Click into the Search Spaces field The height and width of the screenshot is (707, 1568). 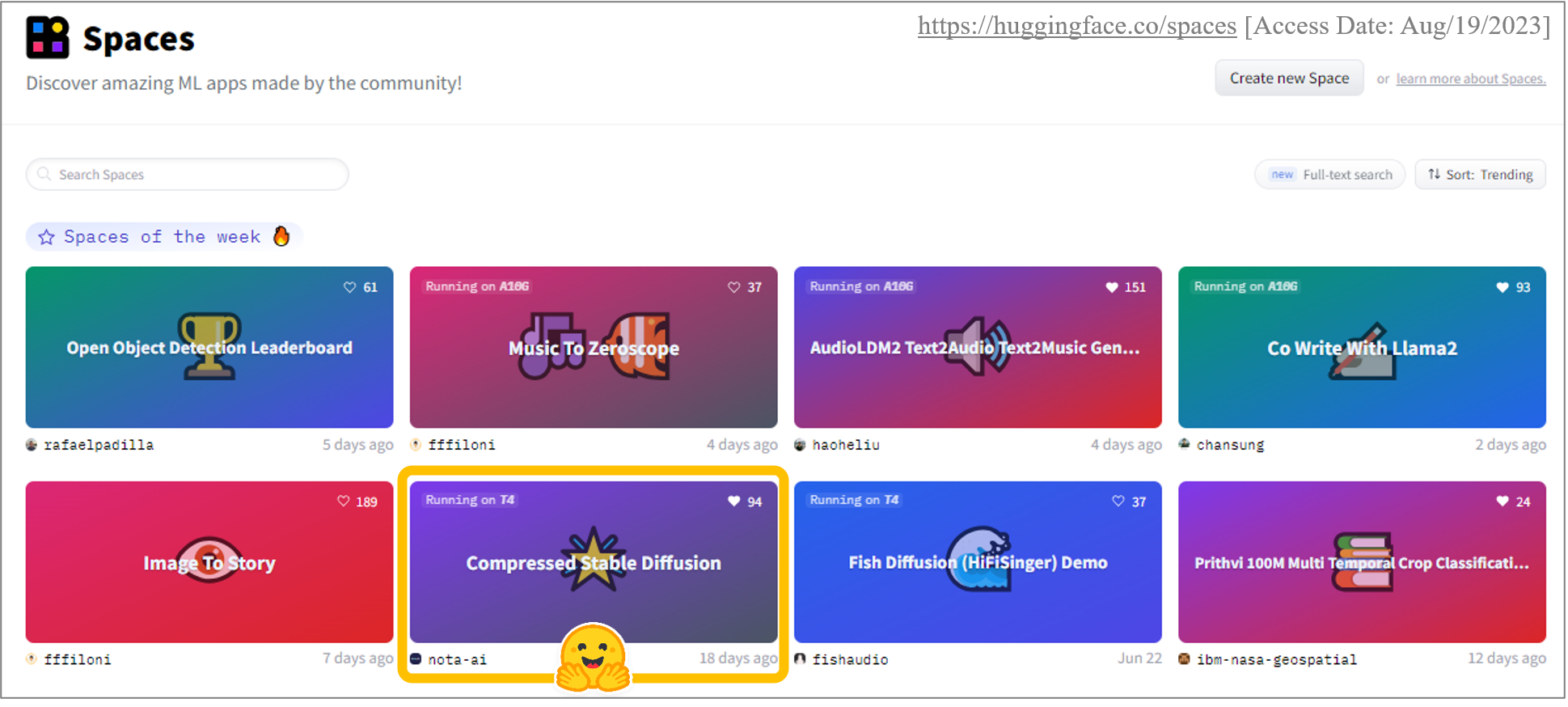[x=188, y=175]
